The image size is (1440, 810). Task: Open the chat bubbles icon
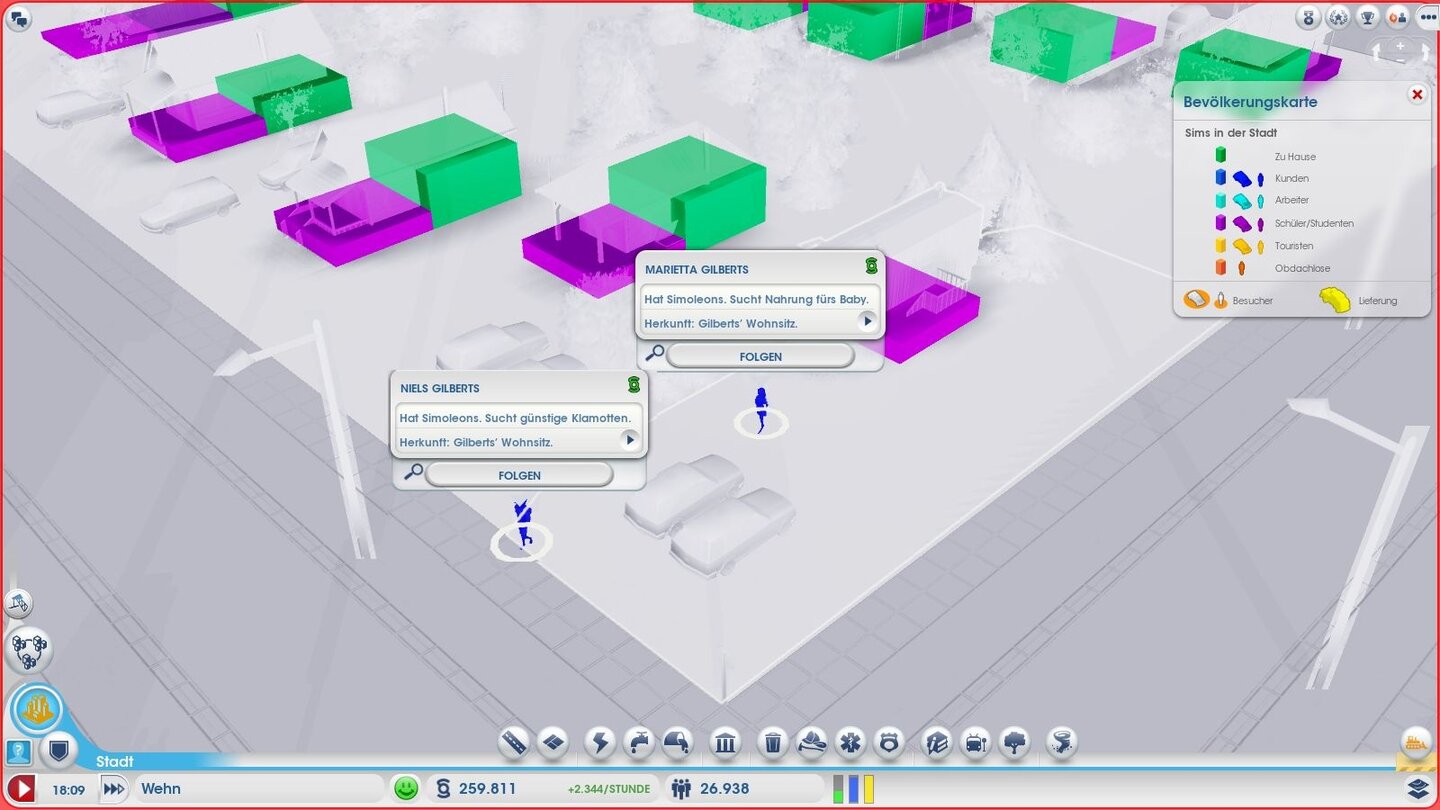pos(18,18)
